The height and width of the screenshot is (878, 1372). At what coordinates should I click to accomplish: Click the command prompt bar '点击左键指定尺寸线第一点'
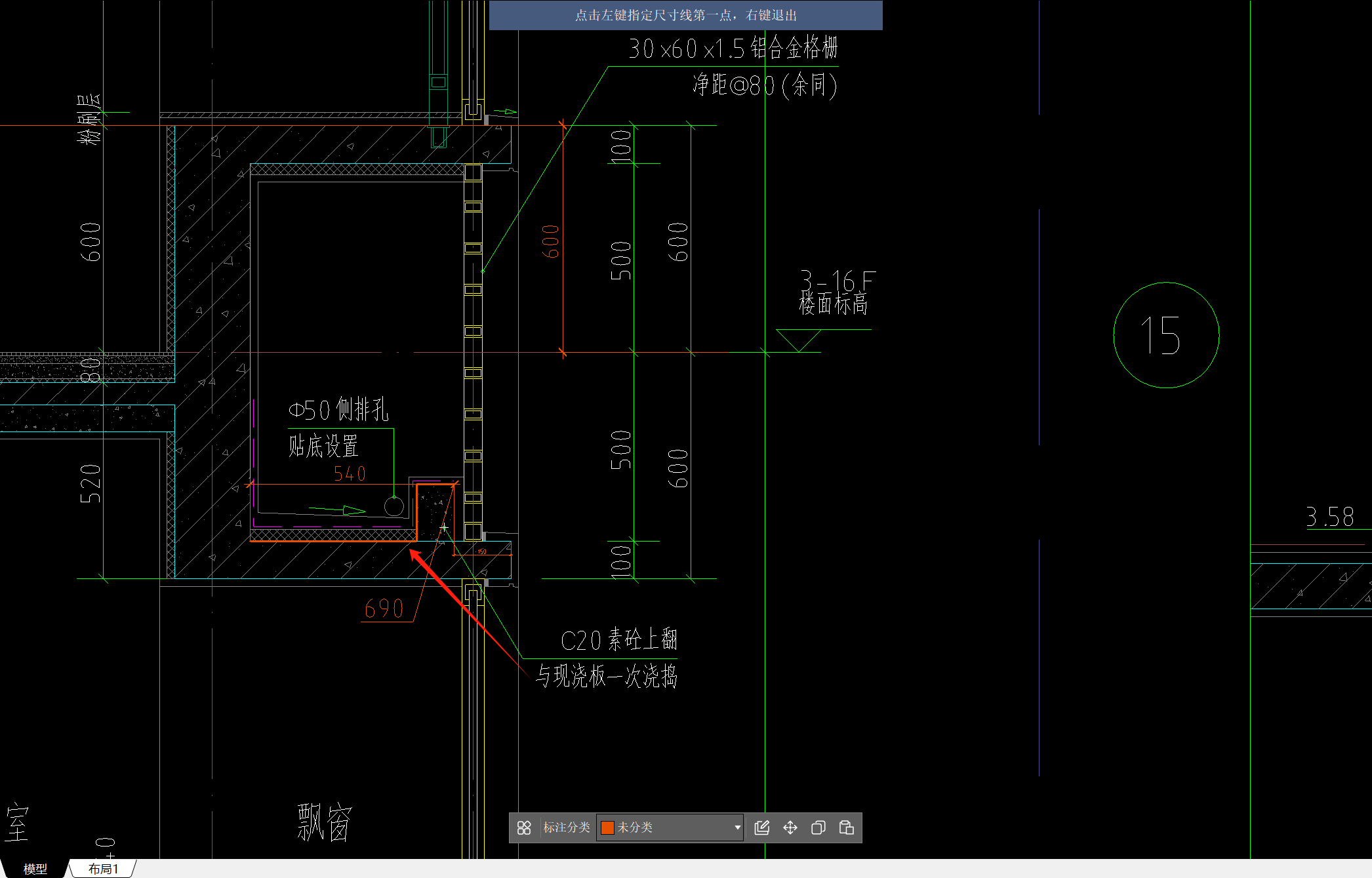tap(686, 15)
